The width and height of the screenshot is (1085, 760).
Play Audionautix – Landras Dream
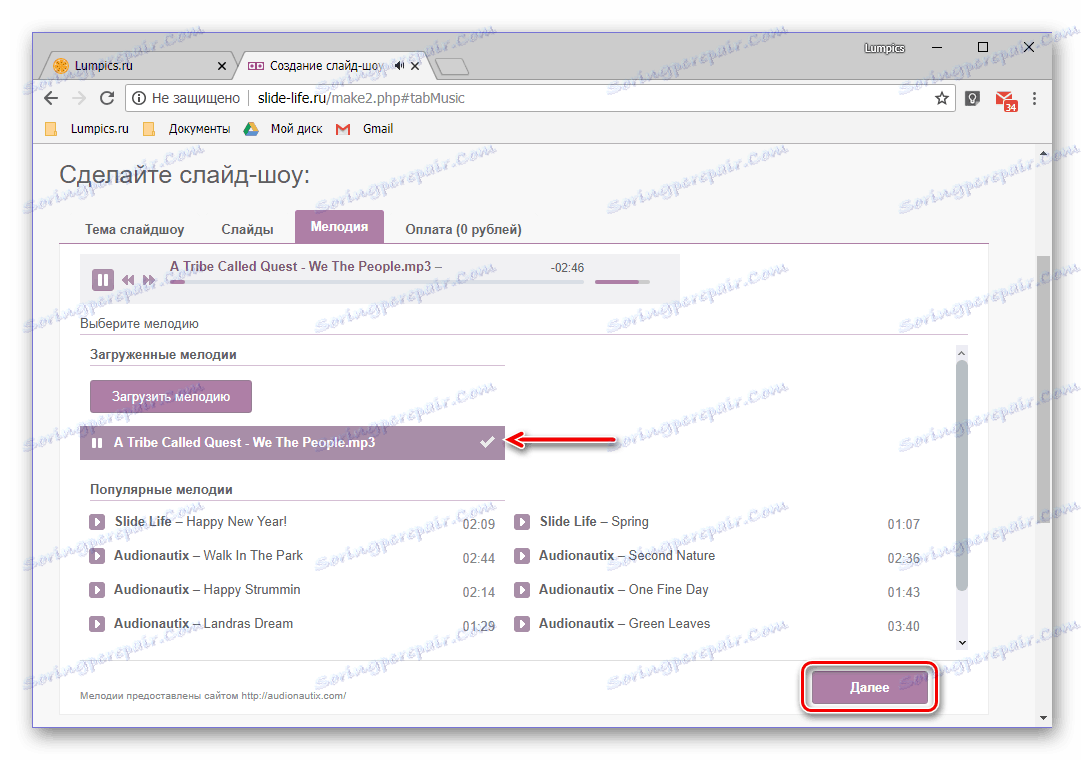(97, 624)
